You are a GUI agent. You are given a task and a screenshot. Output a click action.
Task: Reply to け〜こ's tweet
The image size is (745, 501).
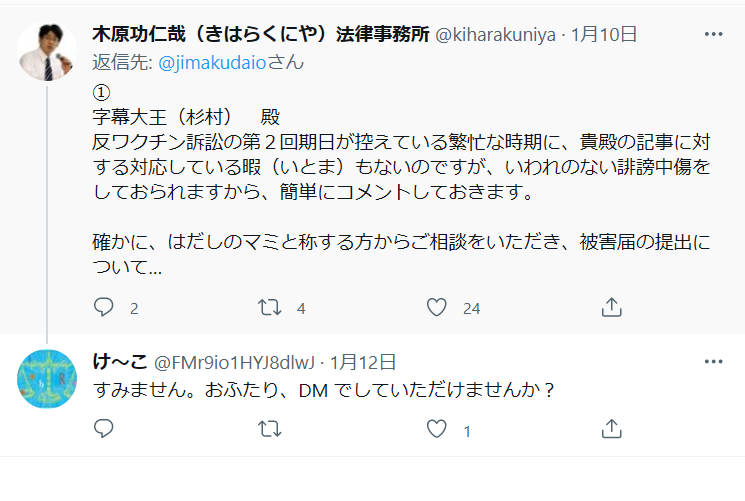(104, 430)
